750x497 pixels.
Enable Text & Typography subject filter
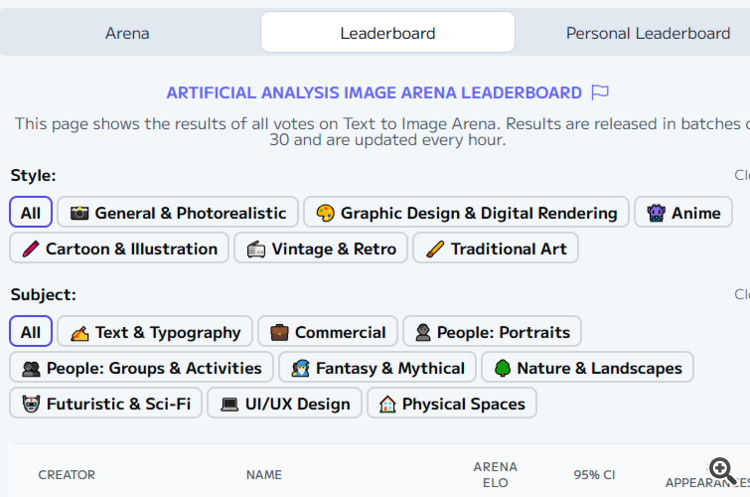click(155, 332)
